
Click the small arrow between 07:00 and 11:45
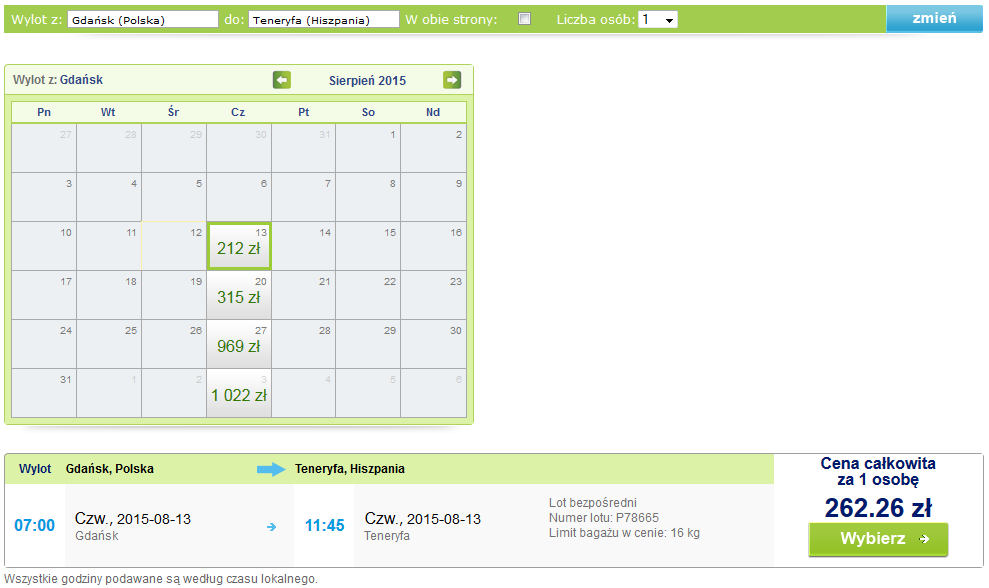click(x=271, y=527)
